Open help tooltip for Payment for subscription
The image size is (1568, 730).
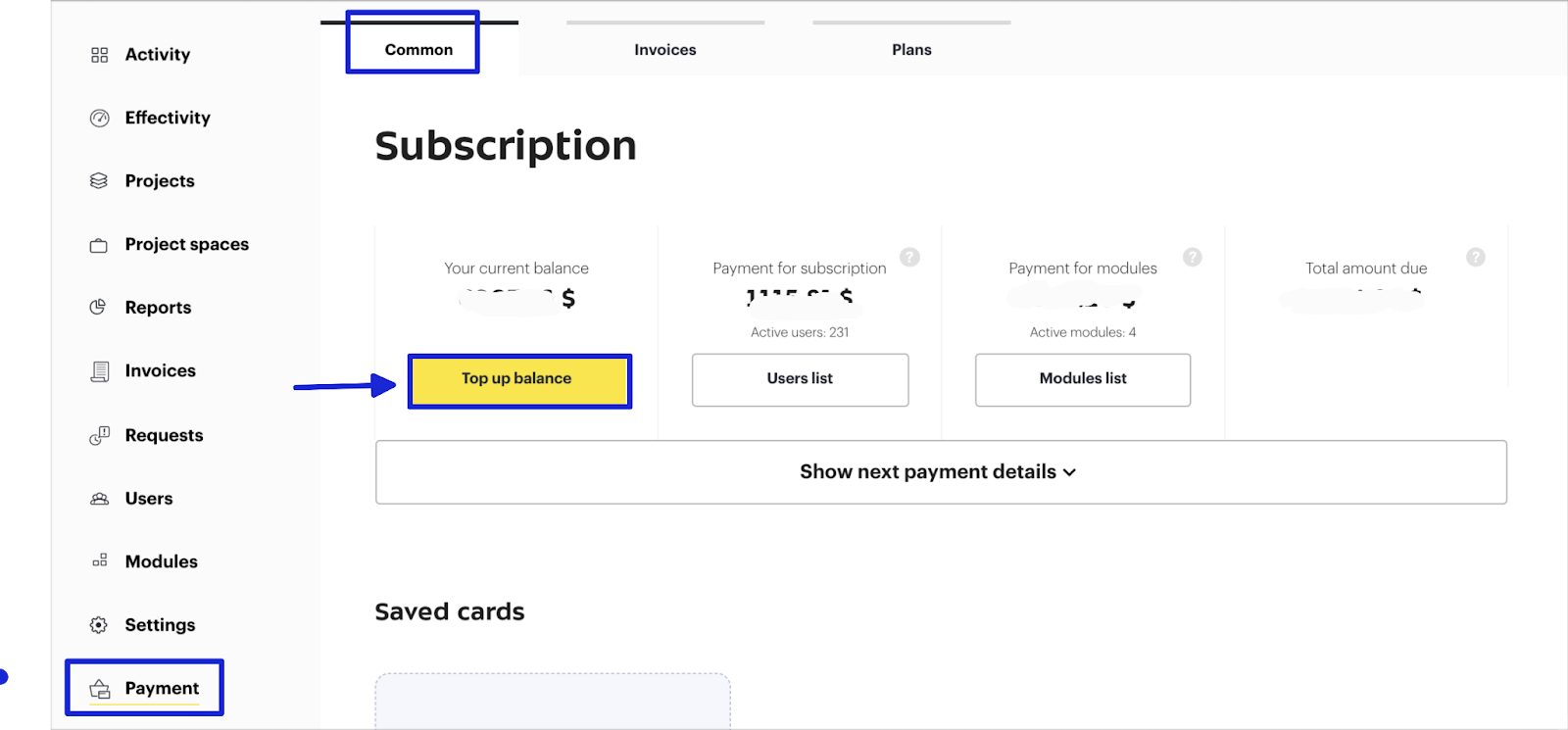click(x=909, y=257)
